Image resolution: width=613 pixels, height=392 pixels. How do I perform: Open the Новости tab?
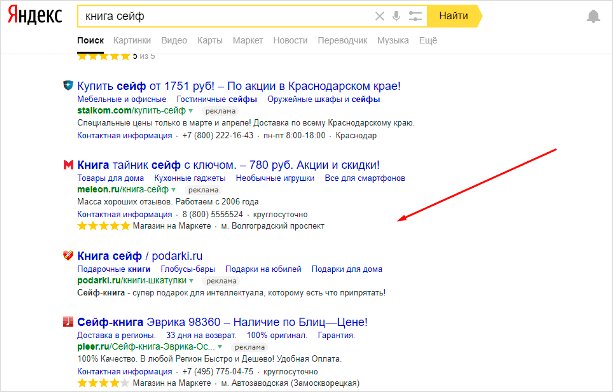pos(290,40)
